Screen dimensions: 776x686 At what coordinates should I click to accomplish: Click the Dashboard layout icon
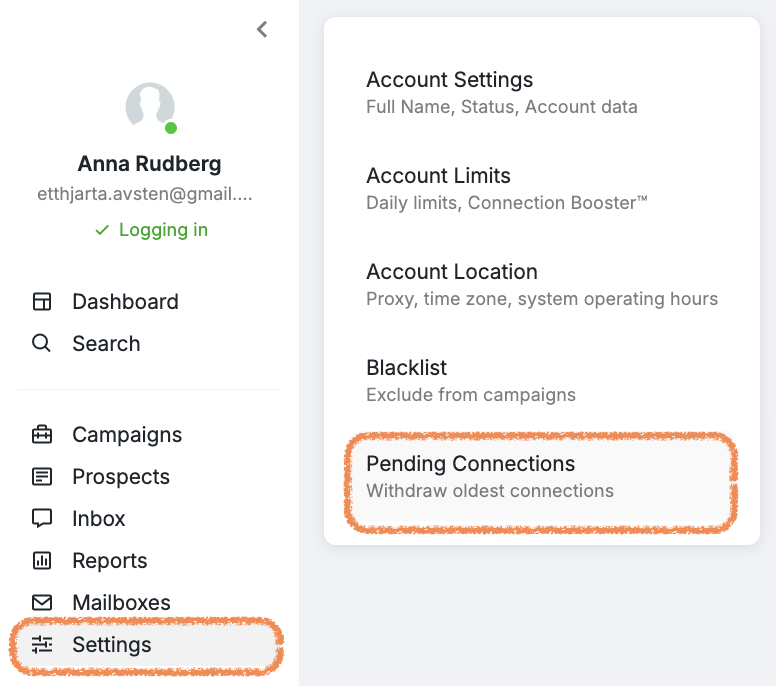tap(42, 302)
